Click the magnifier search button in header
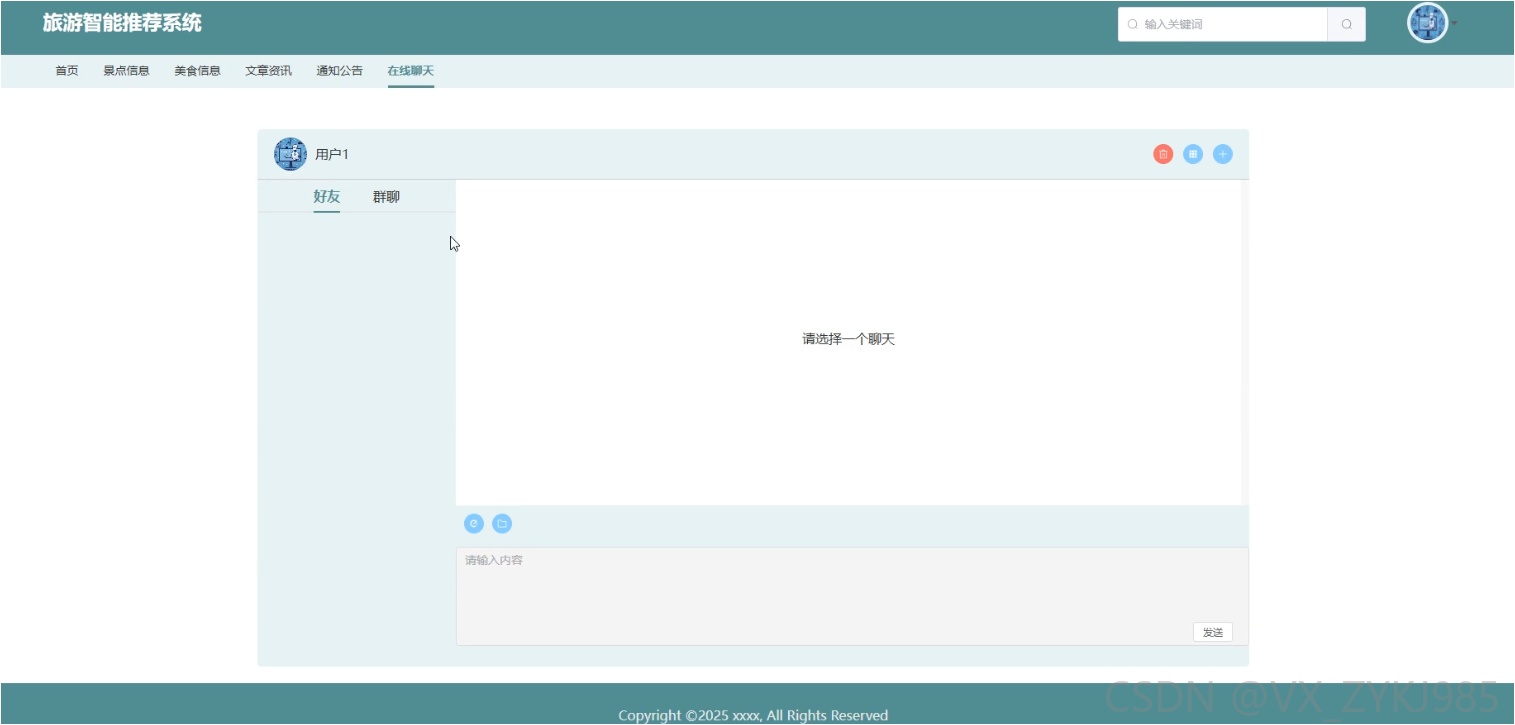Viewport: 1515px width, 725px height. (1347, 24)
